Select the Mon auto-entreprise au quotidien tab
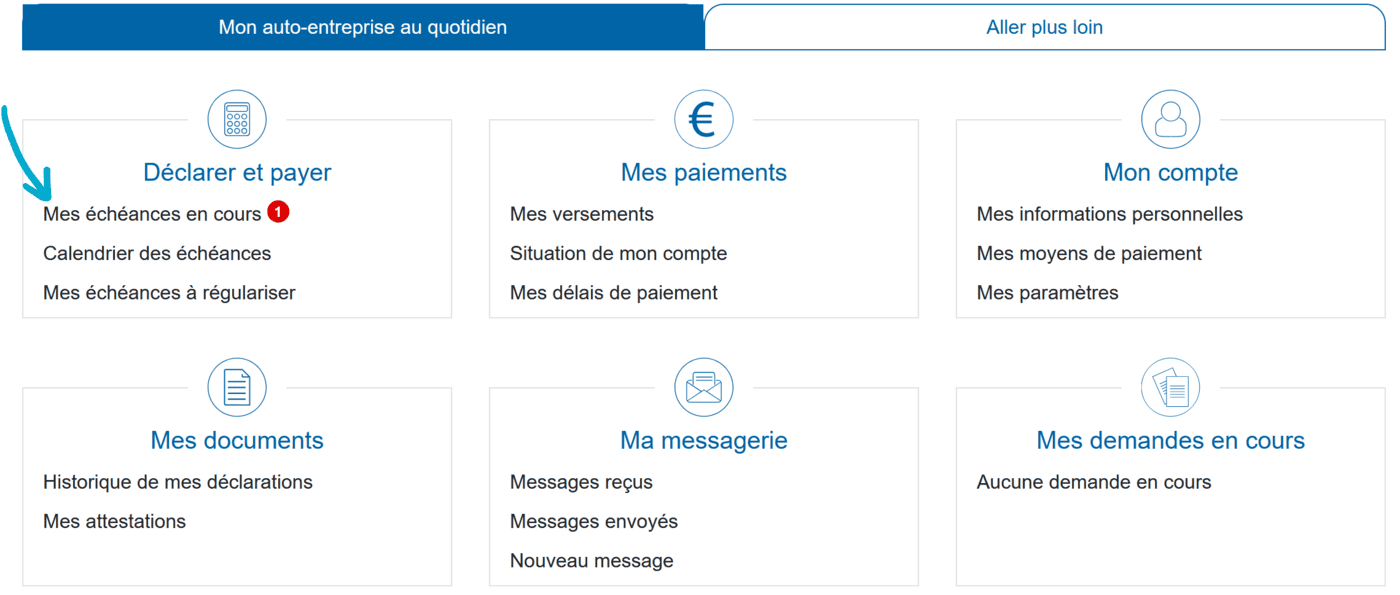Viewport: 1400px width, 595px height. pos(363,27)
